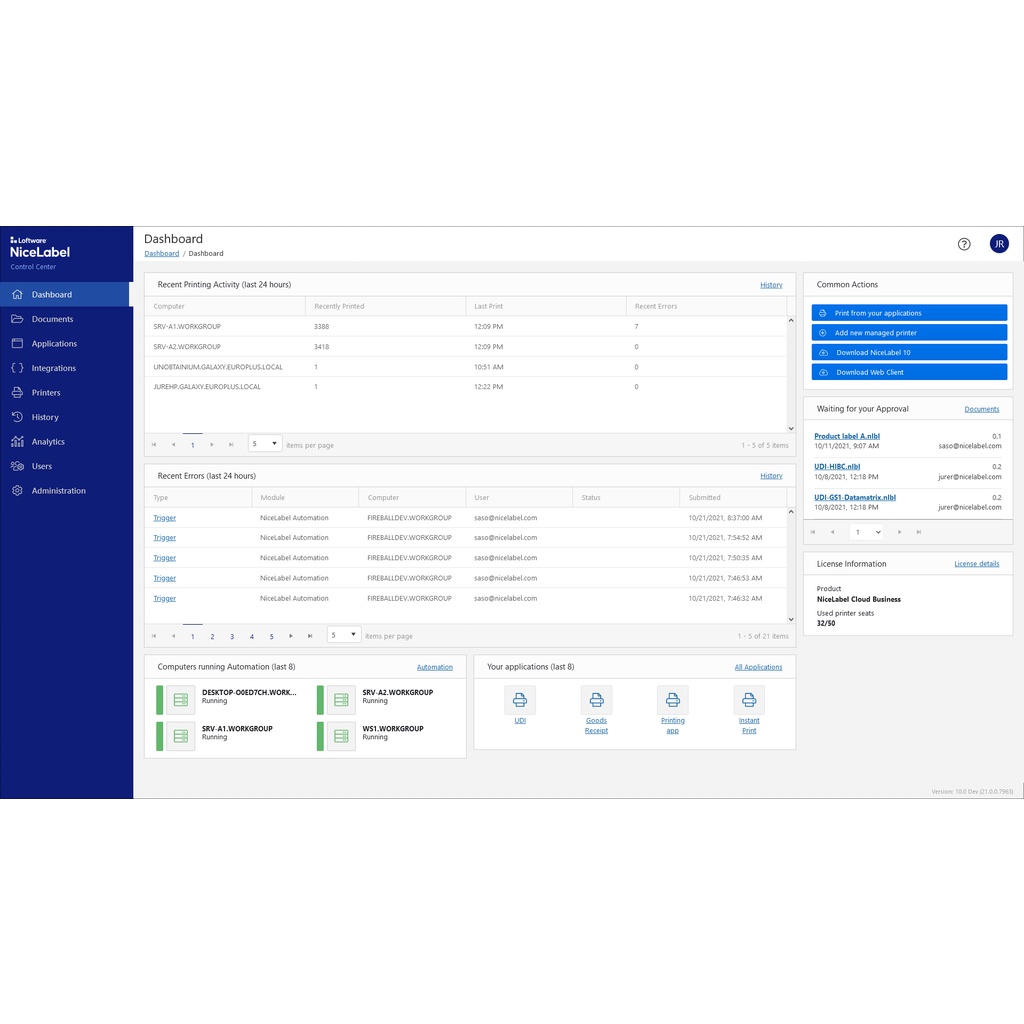Click the WS1.WORKGROUP server icon
The height and width of the screenshot is (1024, 1024).
pos(341,736)
